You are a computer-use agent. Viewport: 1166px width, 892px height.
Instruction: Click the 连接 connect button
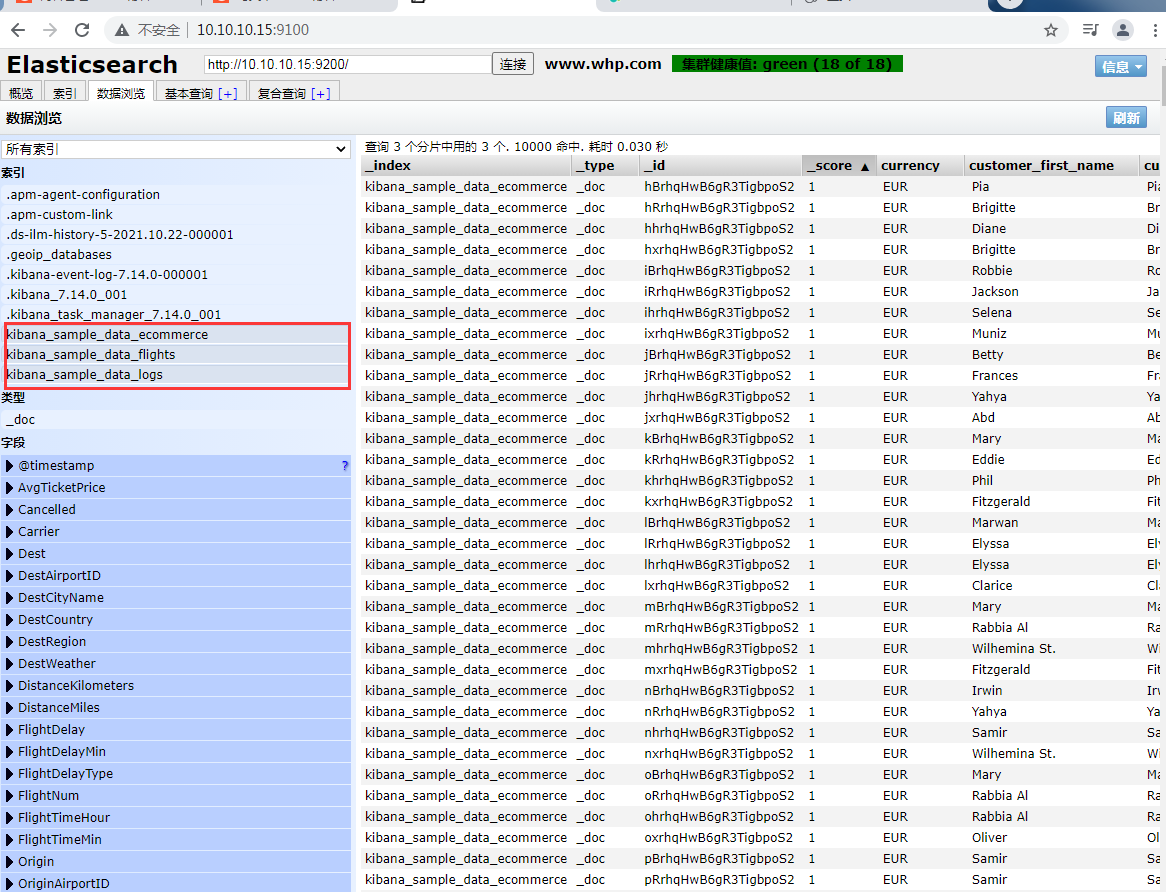(513, 64)
